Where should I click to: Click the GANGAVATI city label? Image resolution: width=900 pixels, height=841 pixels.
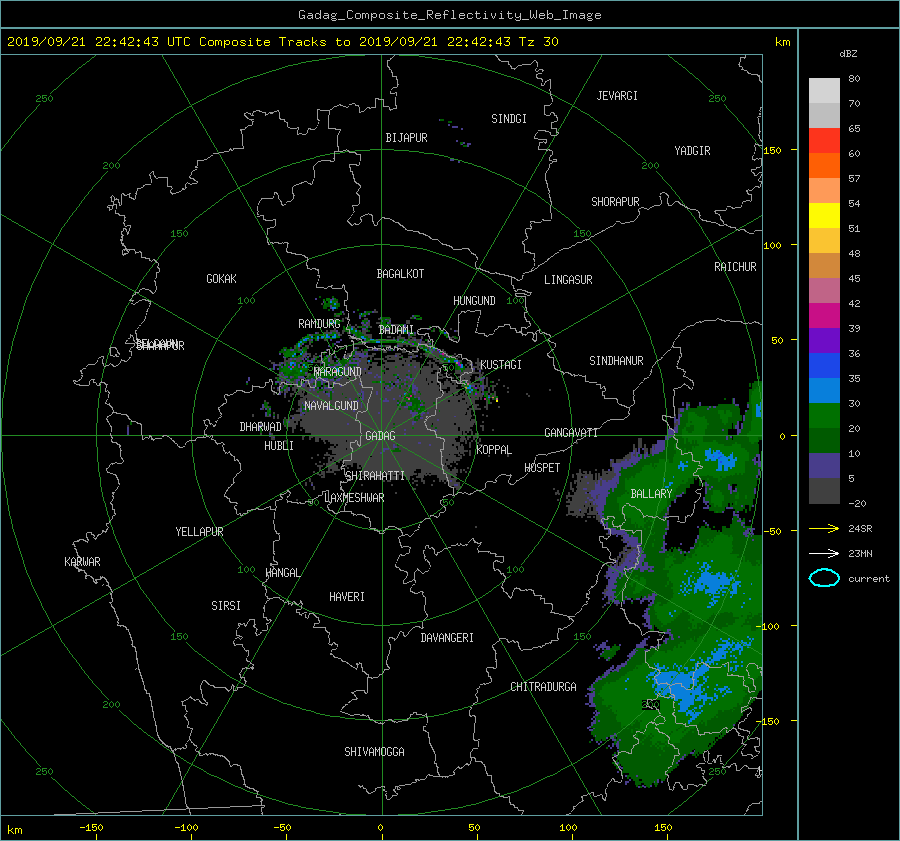click(571, 433)
